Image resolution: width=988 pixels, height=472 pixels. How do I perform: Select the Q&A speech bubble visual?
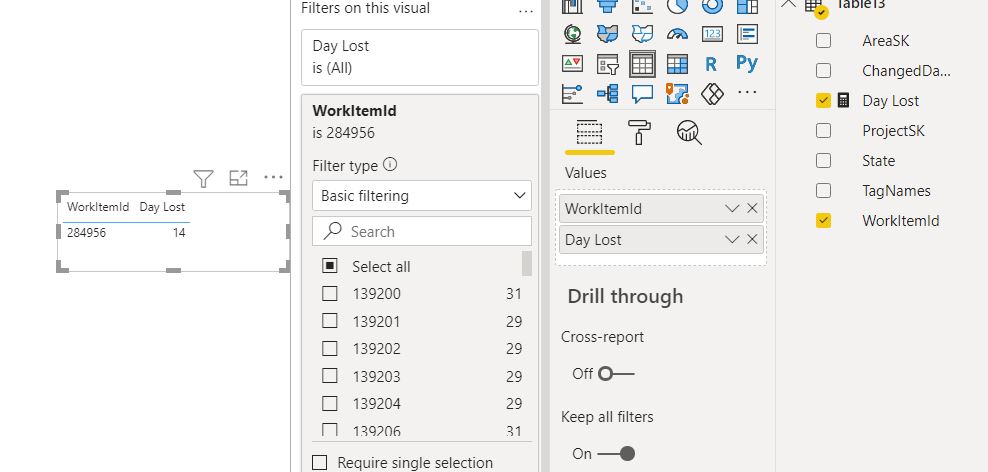pyautogui.click(x=642, y=94)
